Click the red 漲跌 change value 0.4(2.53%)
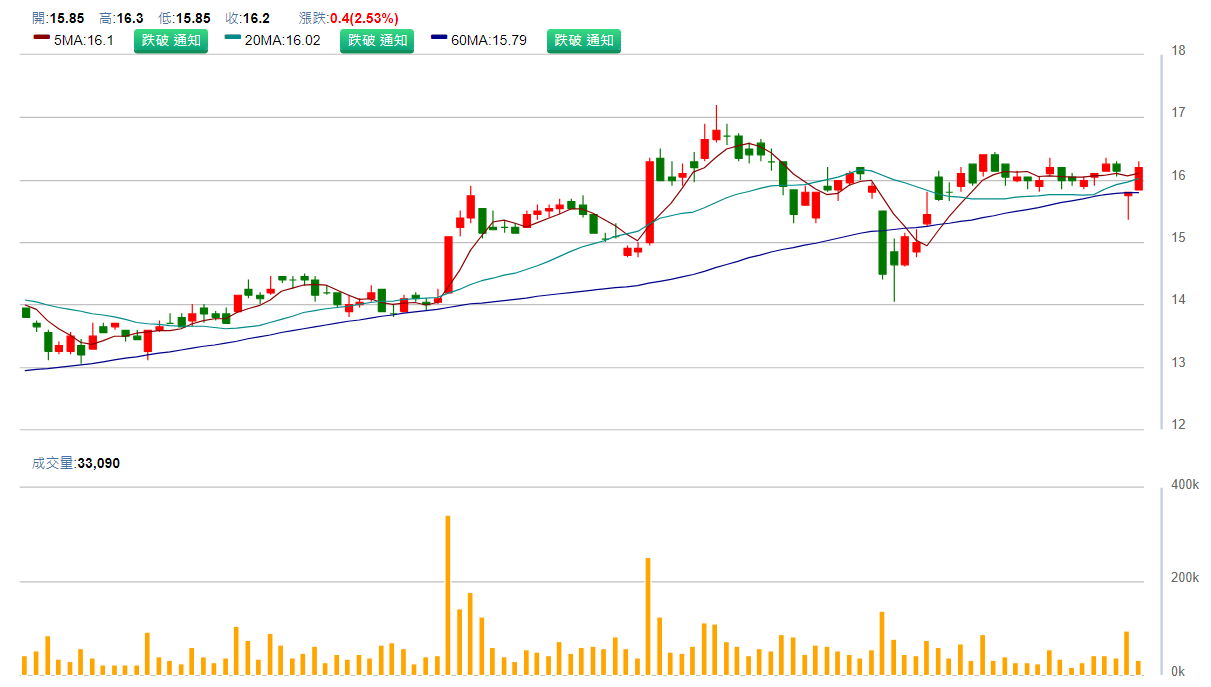The height and width of the screenshot is (687, 1211). (x=364, y=18)
